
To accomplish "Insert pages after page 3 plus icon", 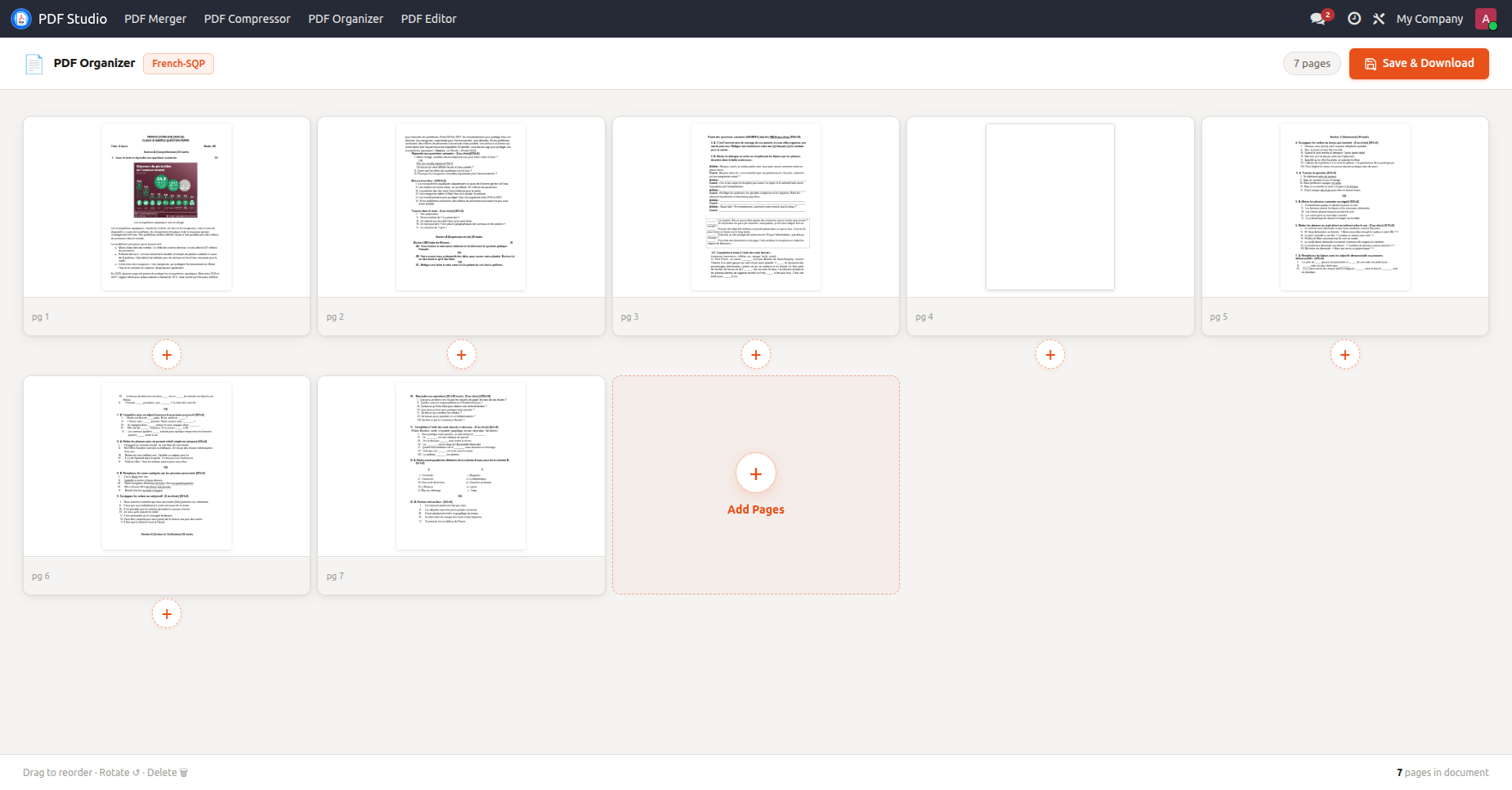I will click(756, 355).
